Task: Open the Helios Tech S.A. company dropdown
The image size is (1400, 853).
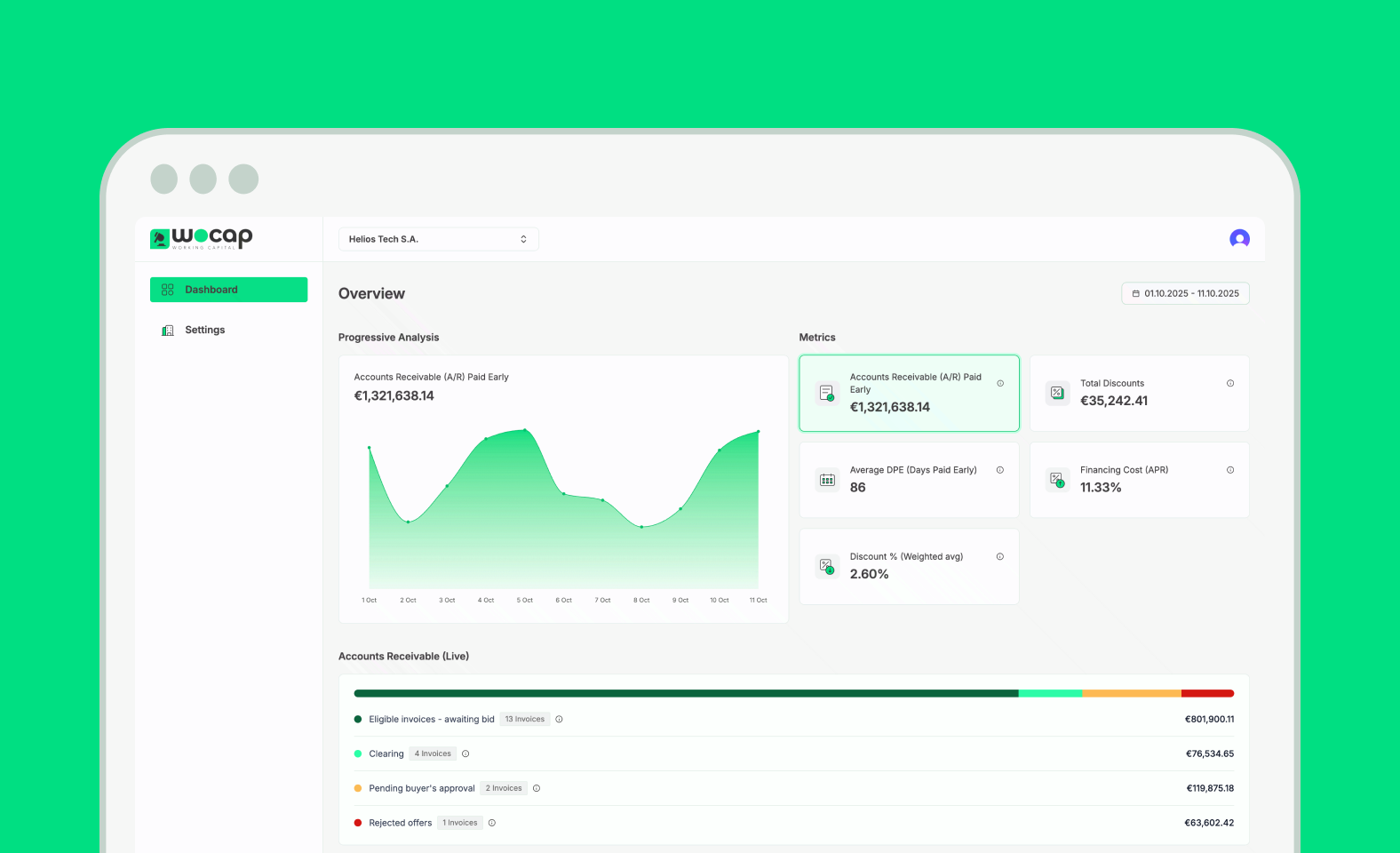Action: click(x=438, y=239)
